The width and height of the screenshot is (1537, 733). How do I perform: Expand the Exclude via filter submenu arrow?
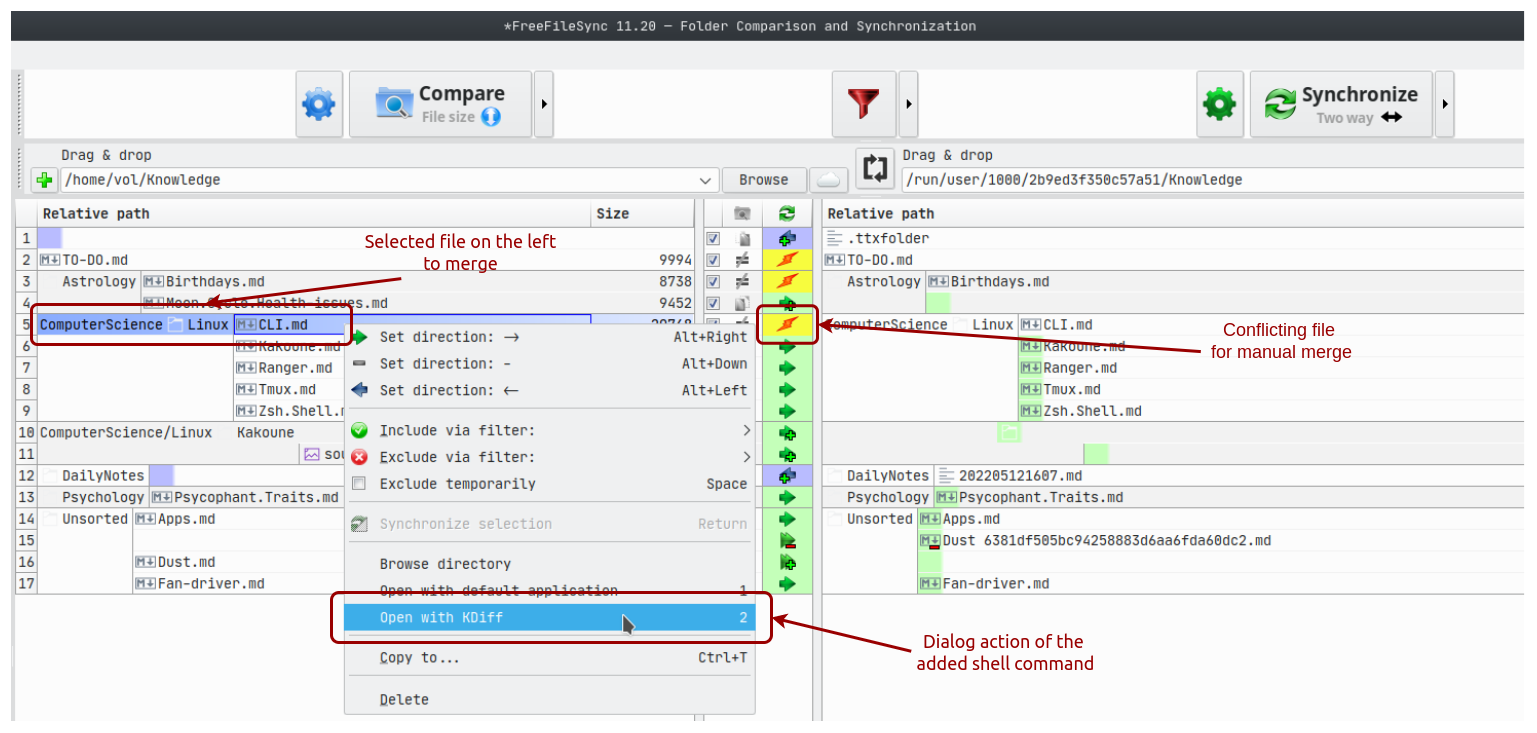coord(746,457)
